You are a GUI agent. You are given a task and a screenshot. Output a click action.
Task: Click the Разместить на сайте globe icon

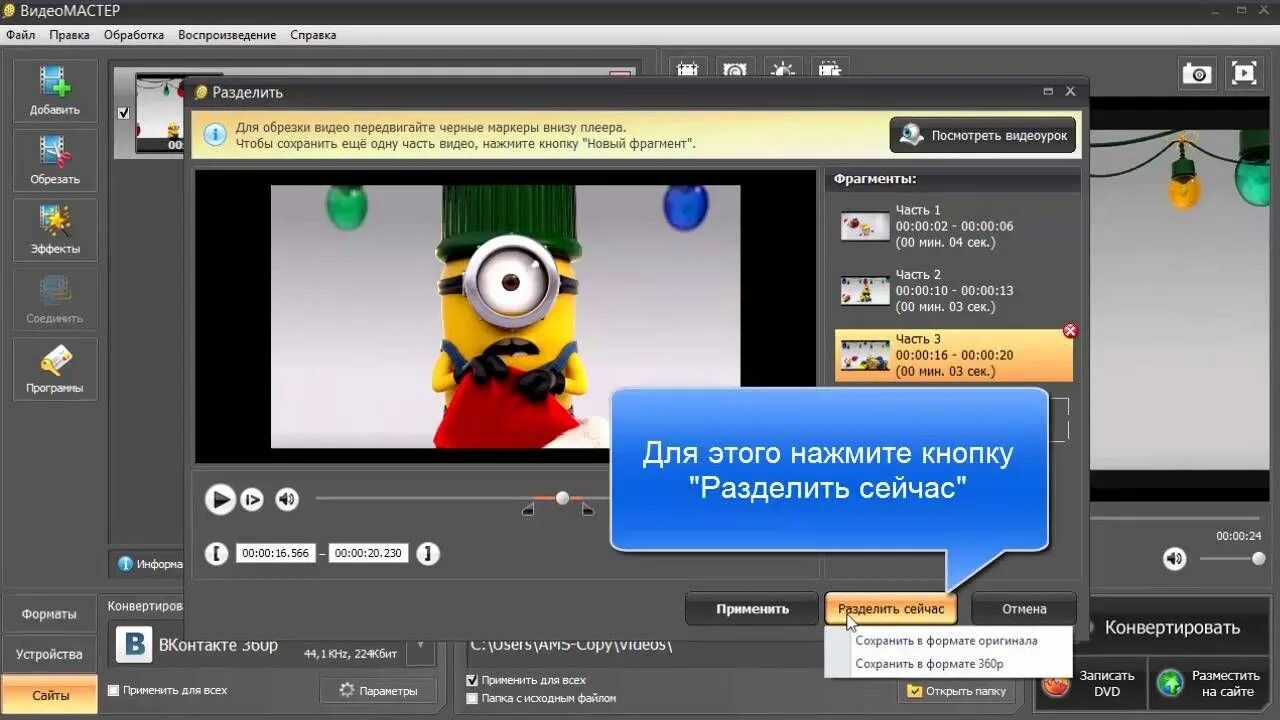(x=1170, y=684)
